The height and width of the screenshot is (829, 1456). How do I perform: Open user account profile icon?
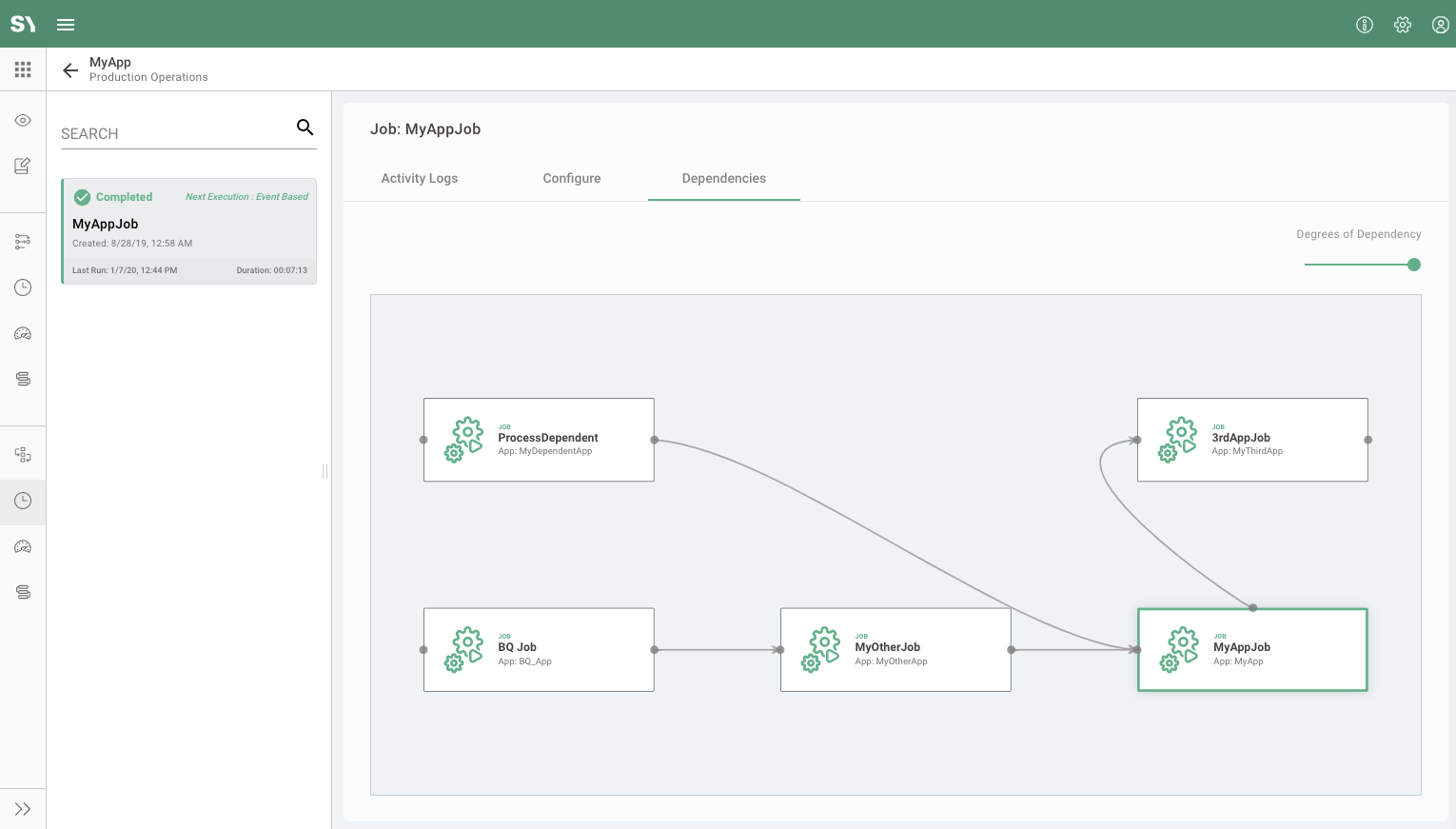(1440, 25)
